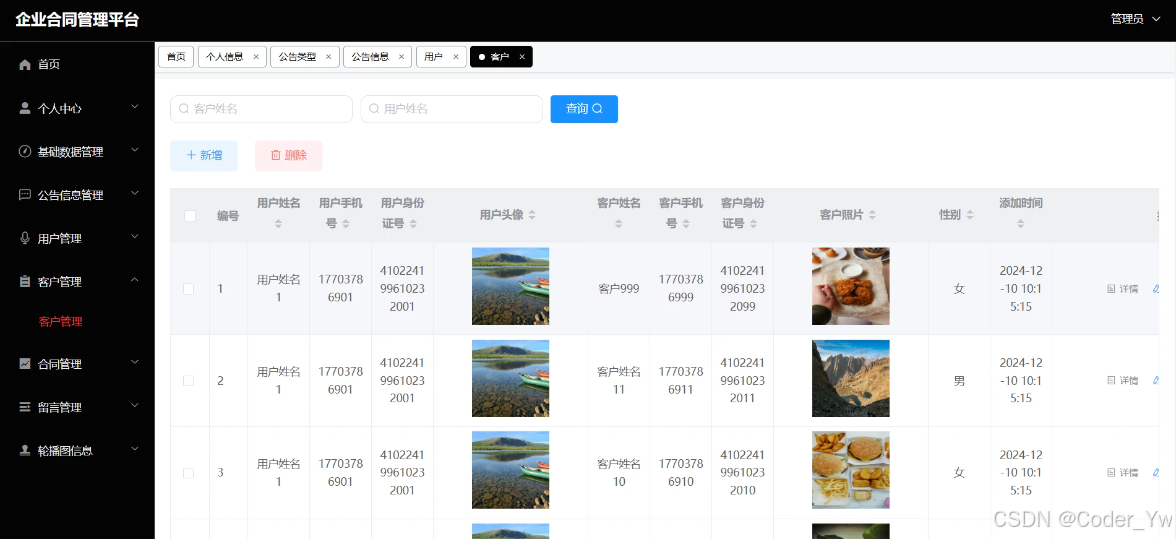Focus the 用户姓名 search field
The image size is (1176, 539).
pos(452,109)
